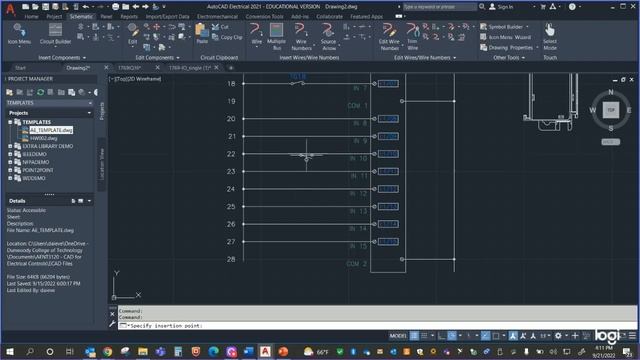Click the Open folder icon in Quick Access
640x360 pixels.
35,7
